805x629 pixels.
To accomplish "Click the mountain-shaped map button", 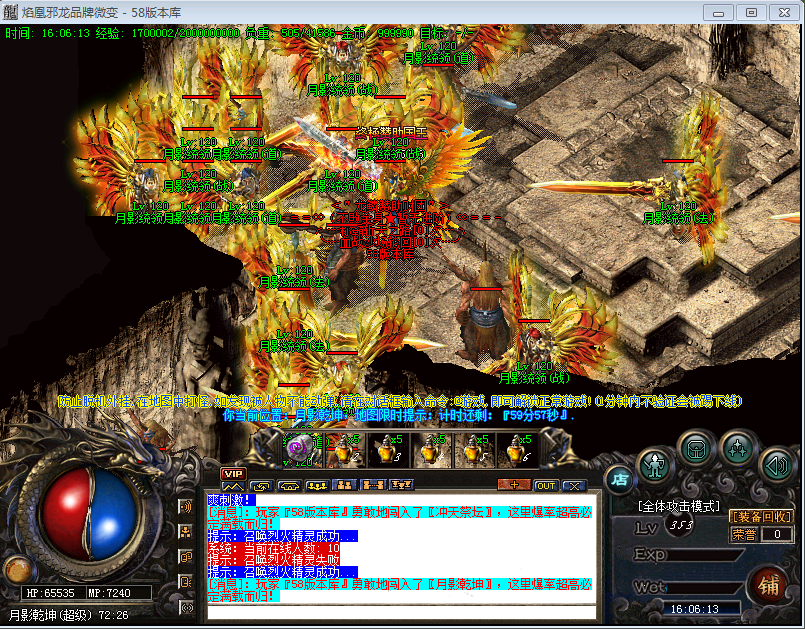I will 233,485.
